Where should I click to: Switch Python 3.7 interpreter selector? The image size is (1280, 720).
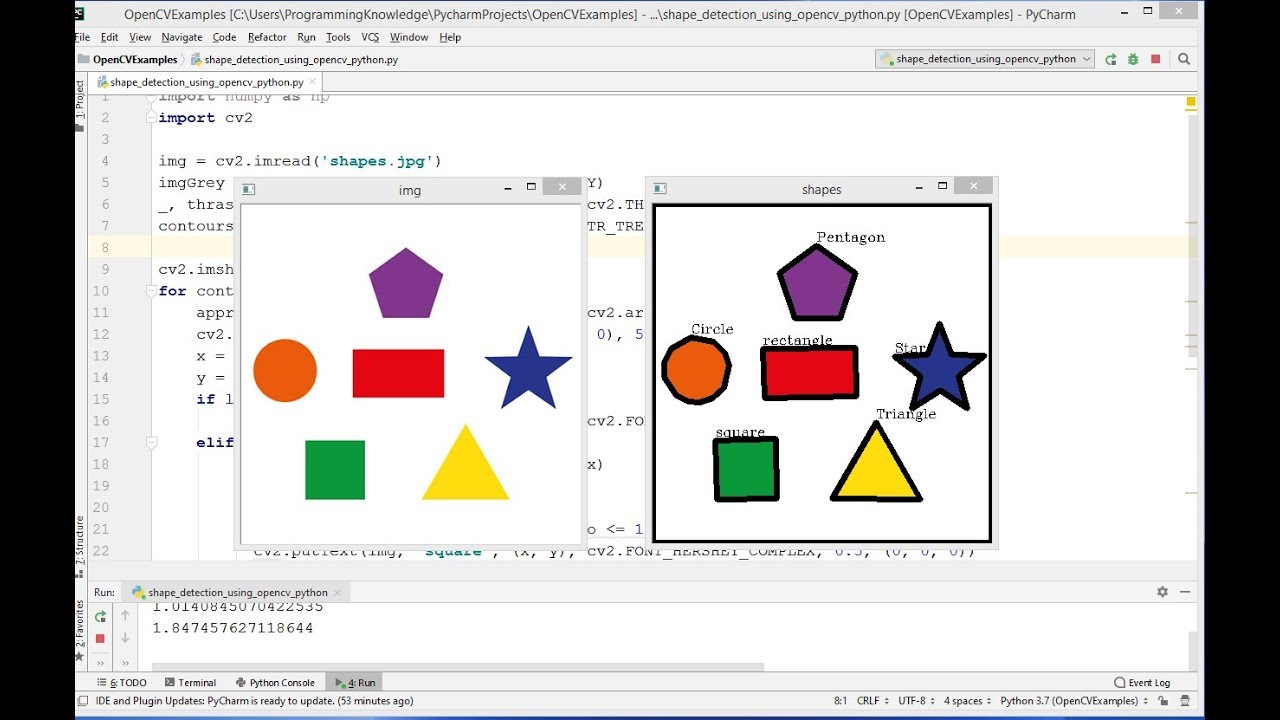[x=1073, y=701]
